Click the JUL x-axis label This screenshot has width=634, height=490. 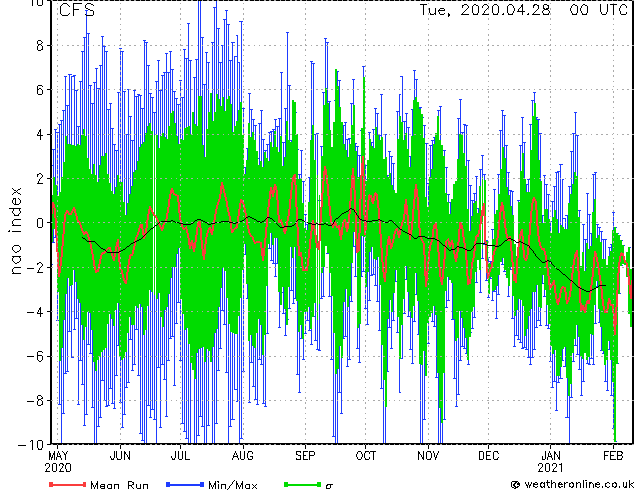(x=180, y=456)
